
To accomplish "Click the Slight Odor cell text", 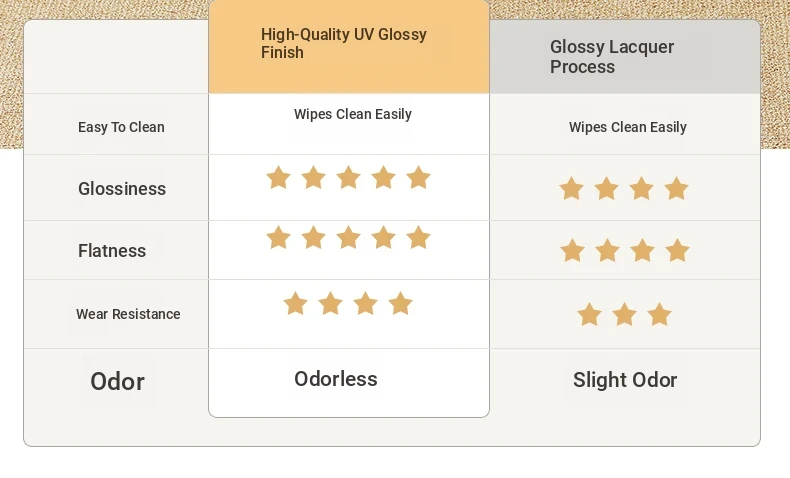I will click(625, 380).
